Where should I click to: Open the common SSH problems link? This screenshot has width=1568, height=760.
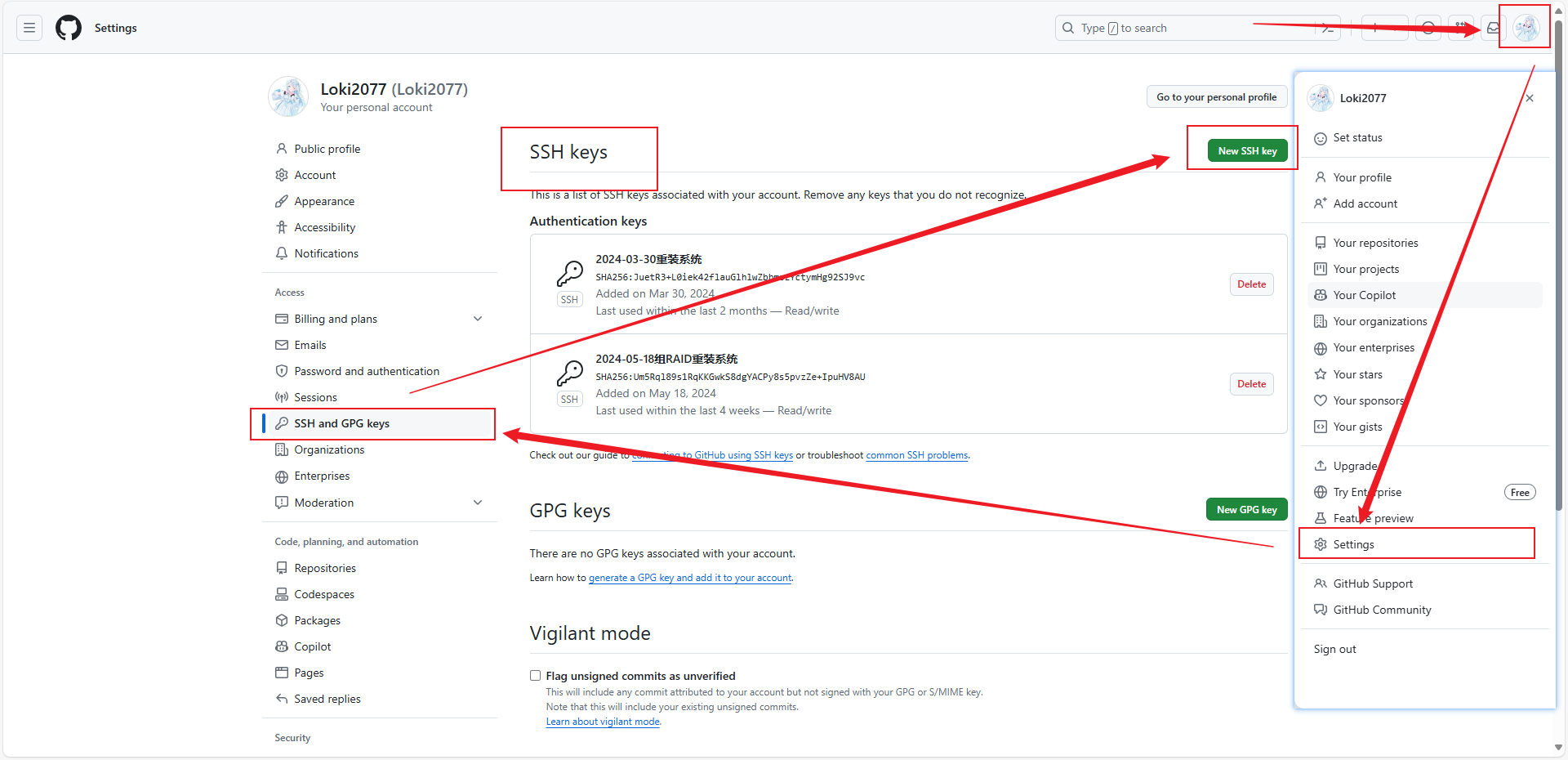(x=917, y=455)
